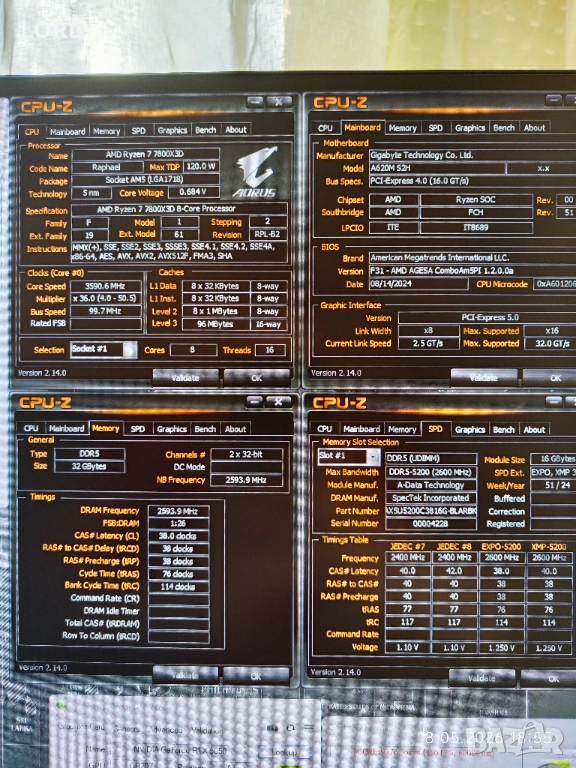Open the GPU-Z hamburger menu icon
The height and width of the screenshot is (768, 576).
pyautogui.click(x=309, y=728)
